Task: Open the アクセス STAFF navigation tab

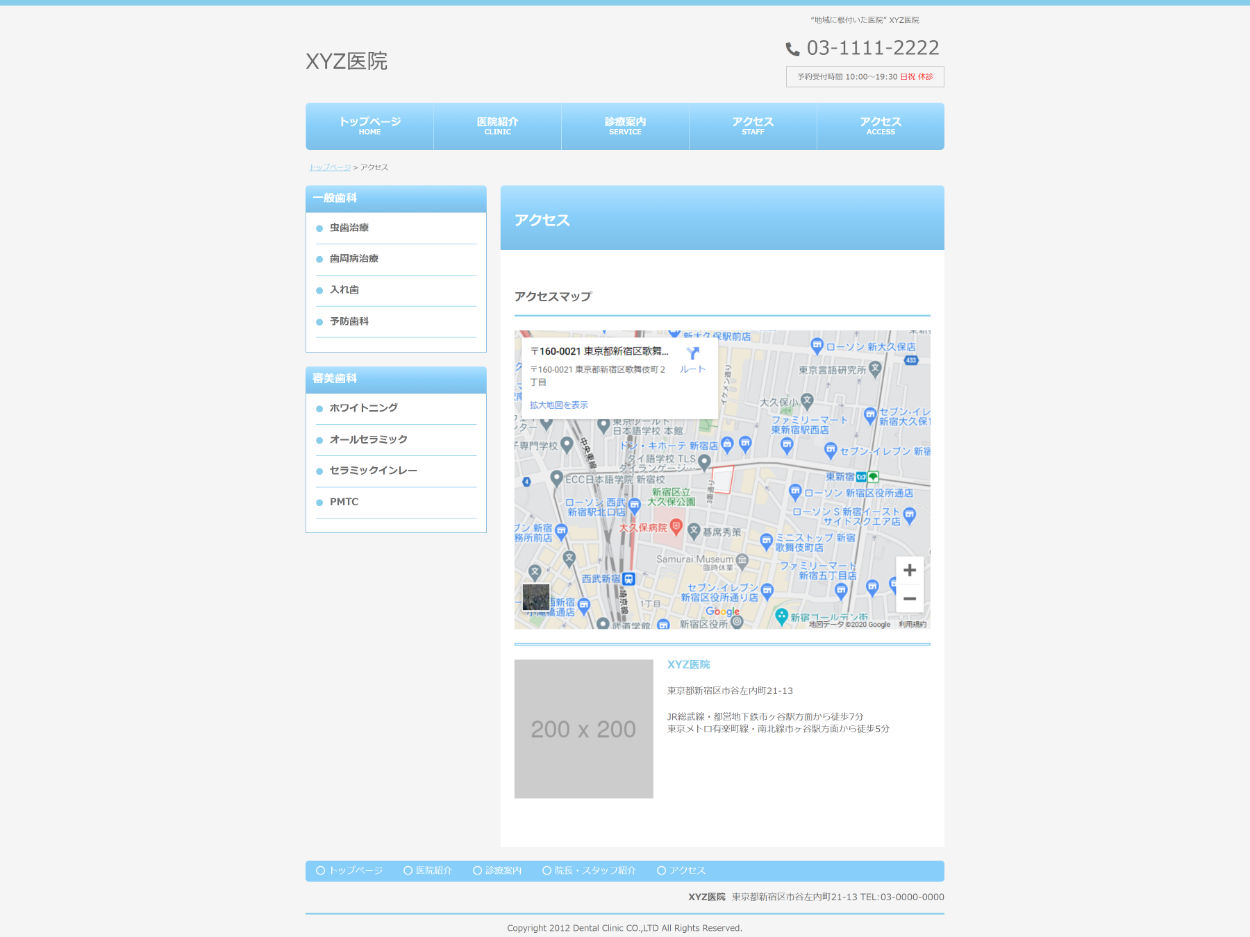Action: pos(752,126)
